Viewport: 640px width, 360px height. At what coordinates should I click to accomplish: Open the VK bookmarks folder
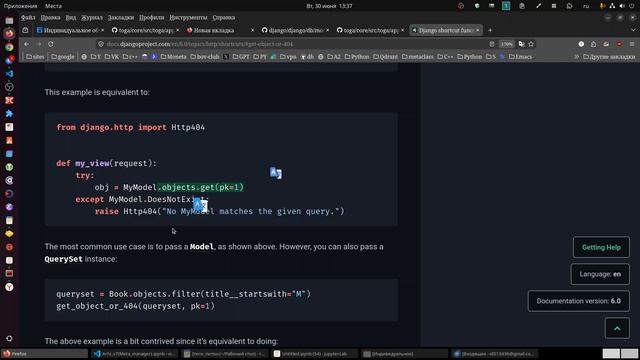(x=112, y=57)
